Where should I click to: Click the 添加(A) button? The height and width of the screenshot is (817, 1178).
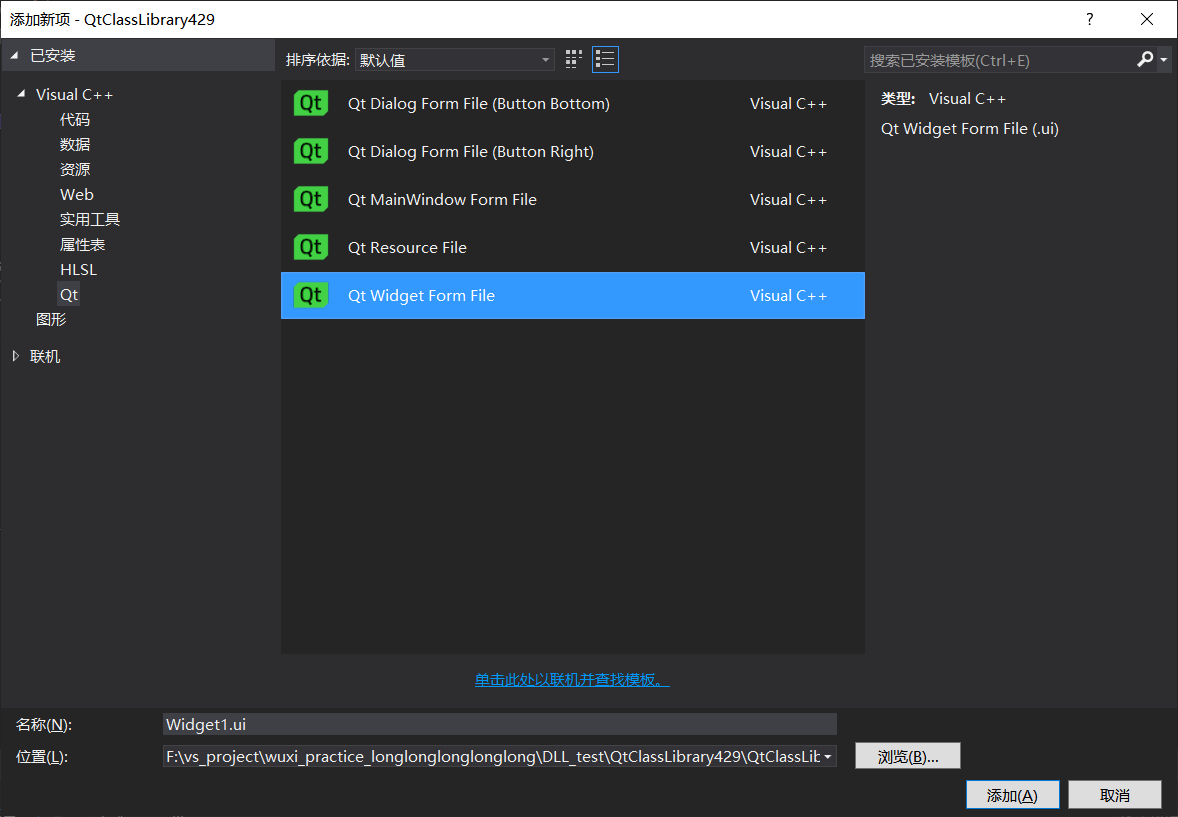pyautogui.click(x=1012, y=795)
